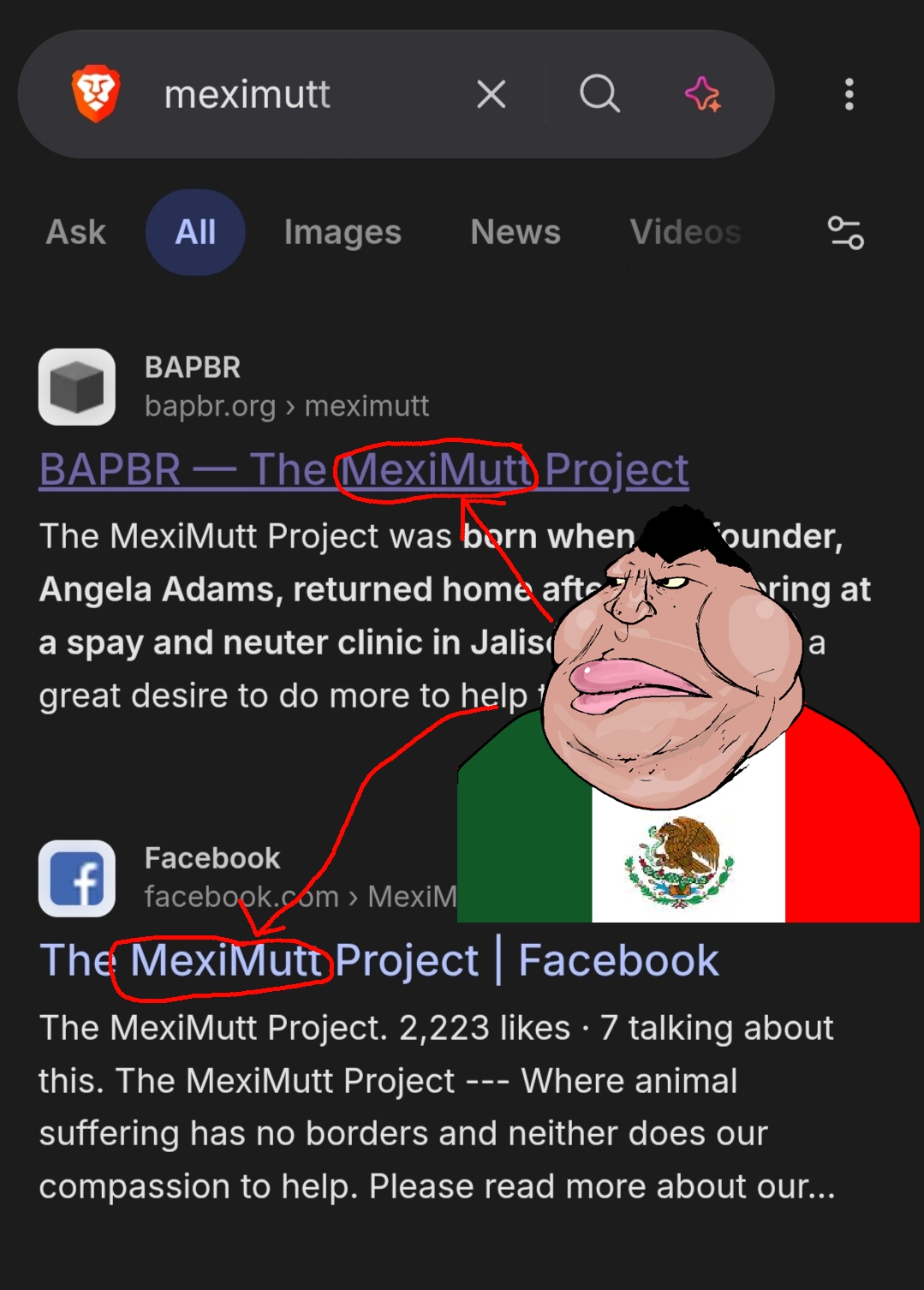
Task: Switch to the Ask tab
Action: [x=76, y=232]
